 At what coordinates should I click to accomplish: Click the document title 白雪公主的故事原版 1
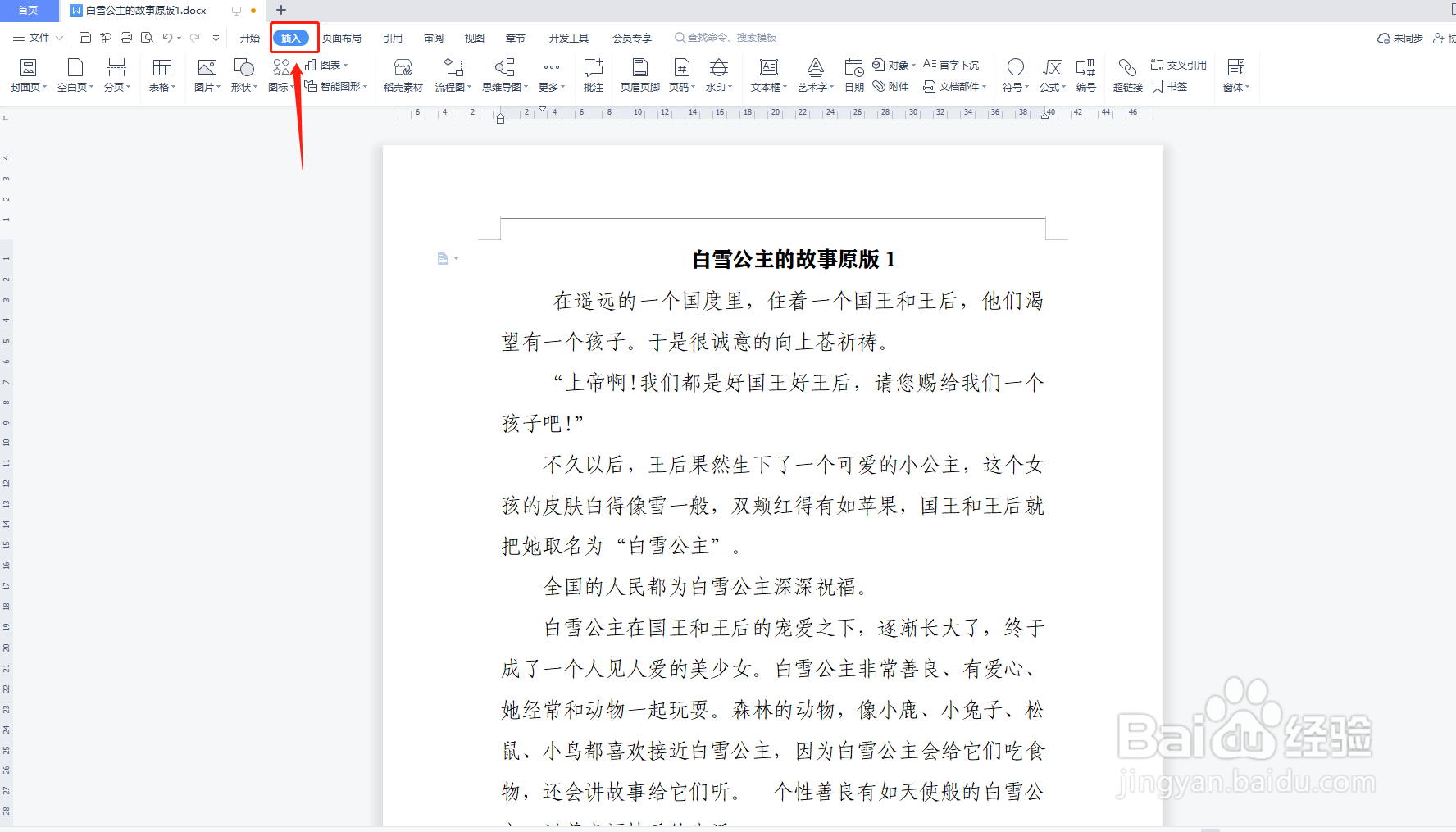click(794, 259)
